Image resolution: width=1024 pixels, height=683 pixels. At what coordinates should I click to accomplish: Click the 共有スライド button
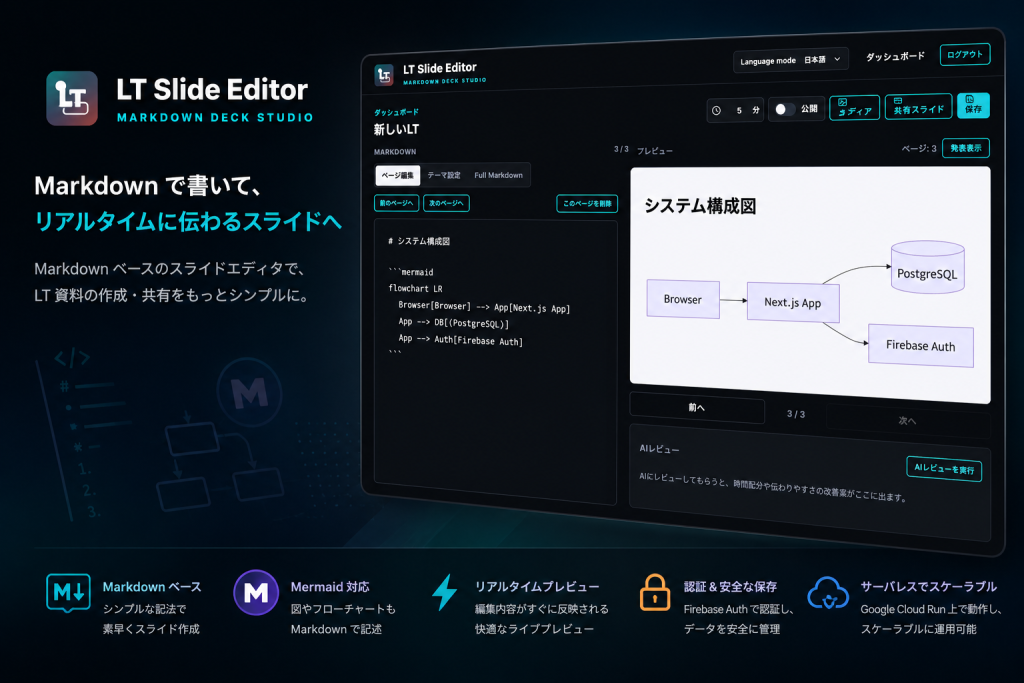[918, 106]
